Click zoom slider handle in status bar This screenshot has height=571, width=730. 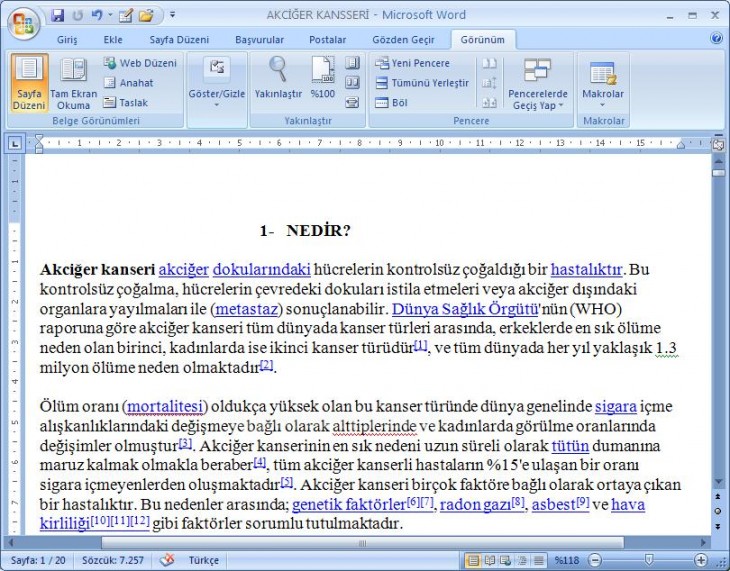click(x=648, y=560)
